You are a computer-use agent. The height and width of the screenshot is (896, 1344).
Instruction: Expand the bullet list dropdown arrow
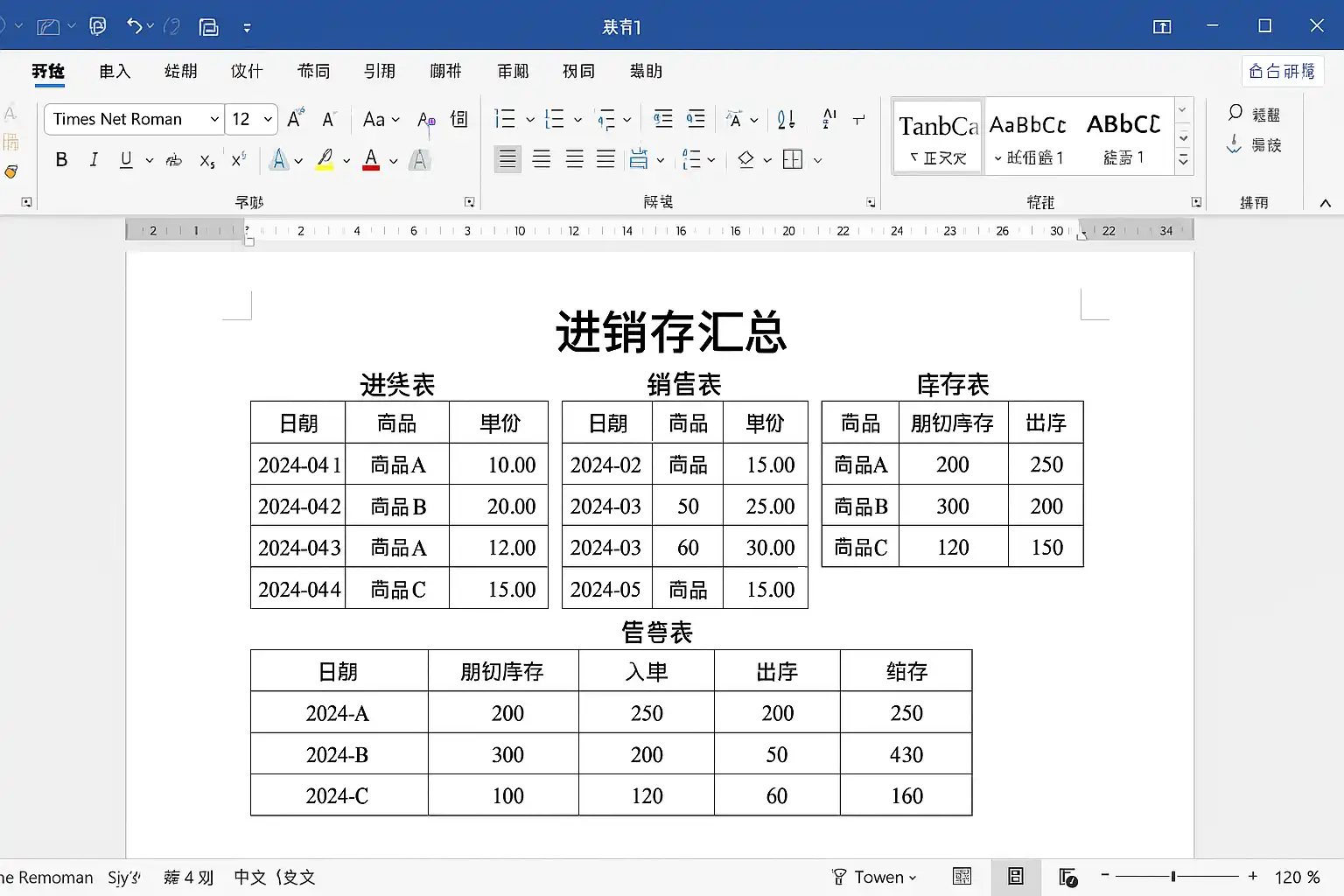tap(529, 120)
